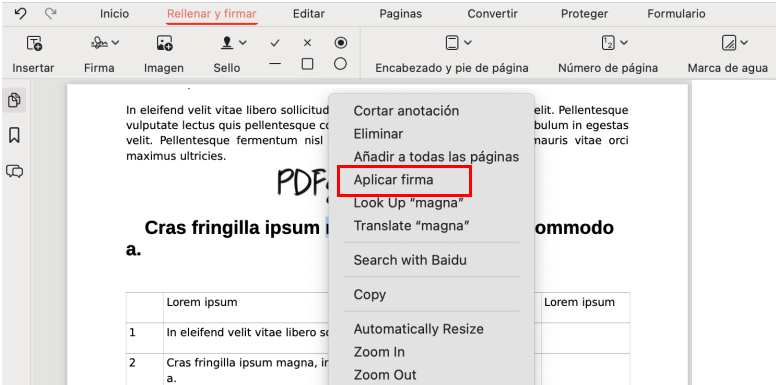This screenshot has width=776, height=385.
Task: Click the Sello stamp icon
Action: pos(227,44)
